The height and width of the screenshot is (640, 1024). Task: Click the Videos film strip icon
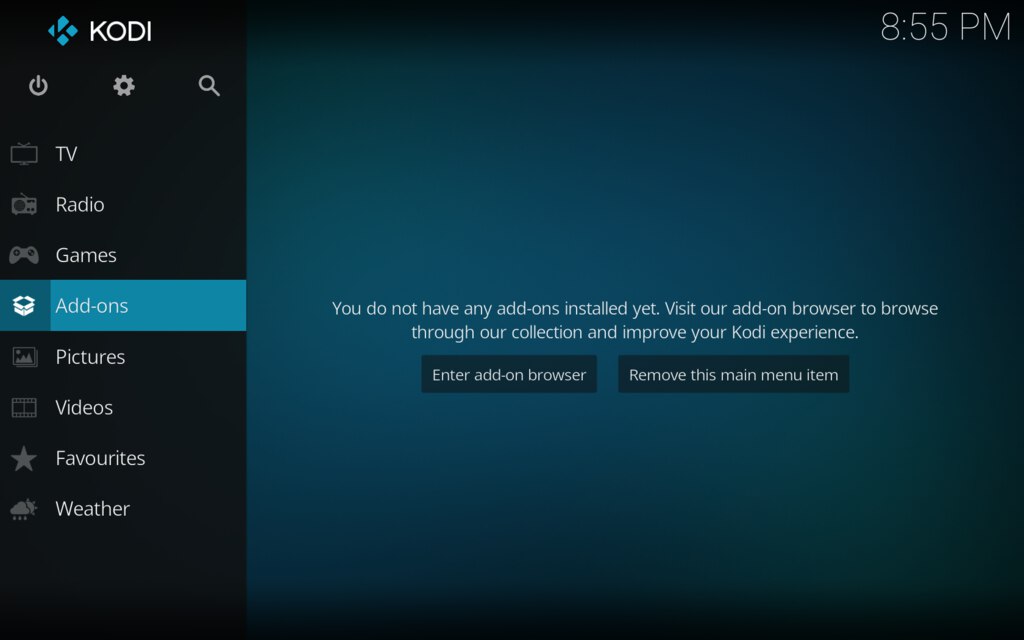point(24,408)
